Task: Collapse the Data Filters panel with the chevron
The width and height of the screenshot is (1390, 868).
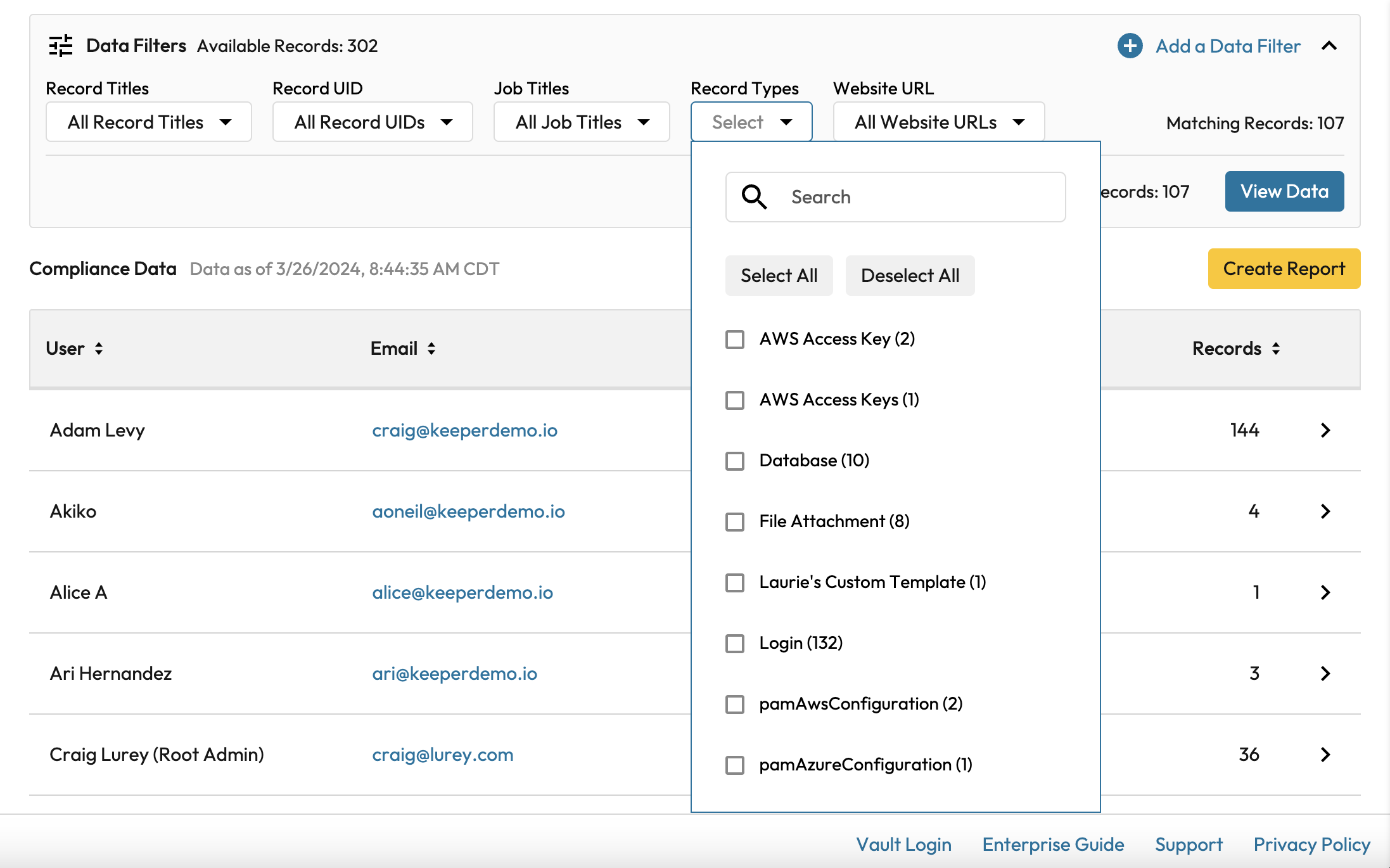Action: pyautogui.click(x=1329, y=46)
